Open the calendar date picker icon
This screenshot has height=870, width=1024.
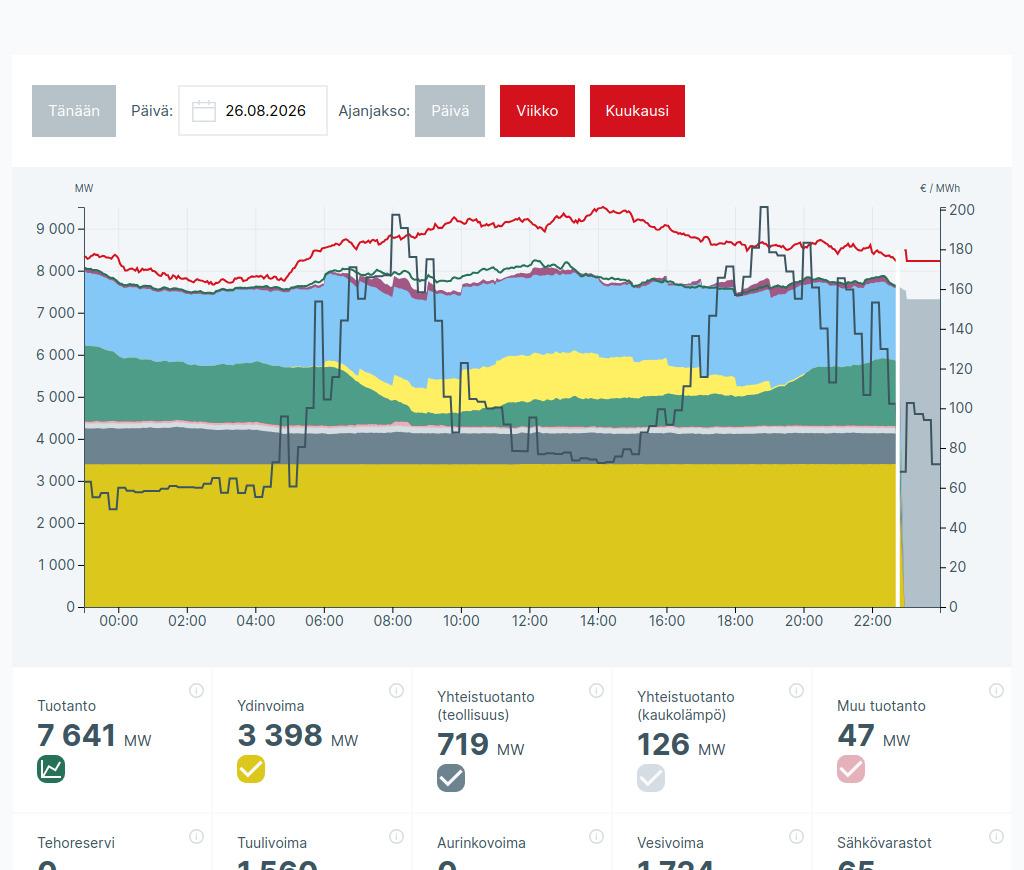(204, 111)
